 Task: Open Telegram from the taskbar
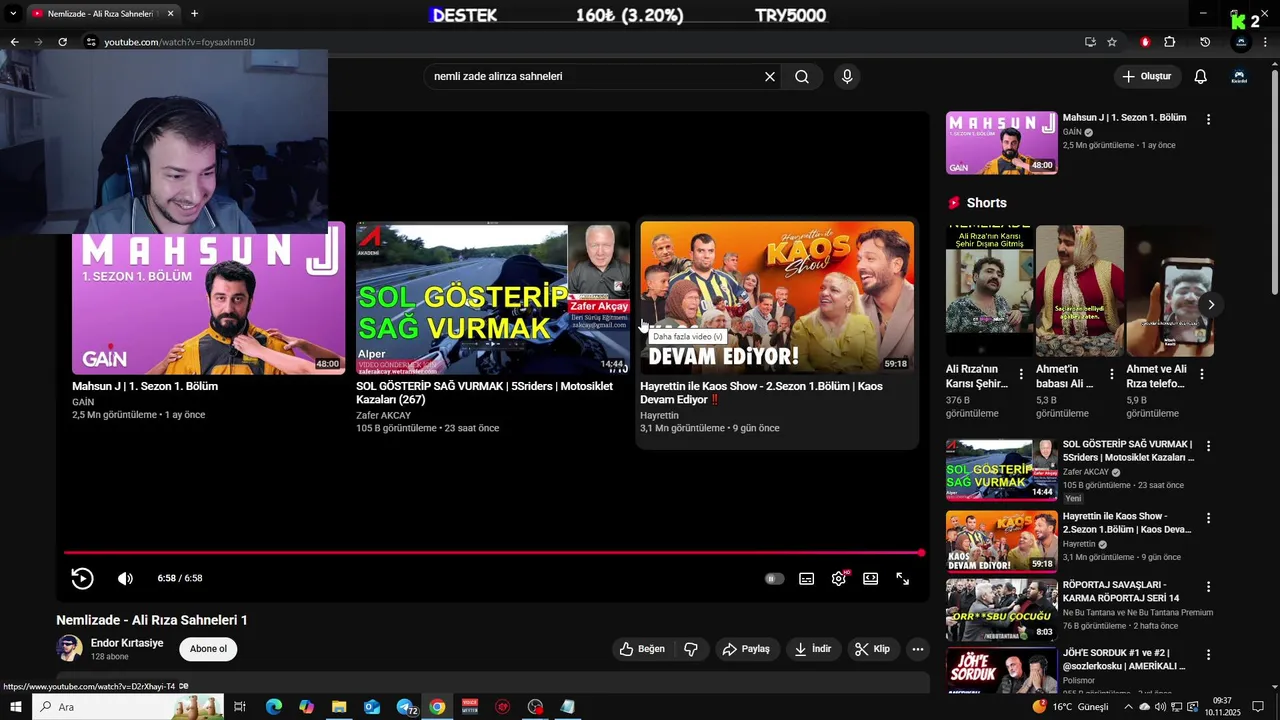tap(405, 707)
